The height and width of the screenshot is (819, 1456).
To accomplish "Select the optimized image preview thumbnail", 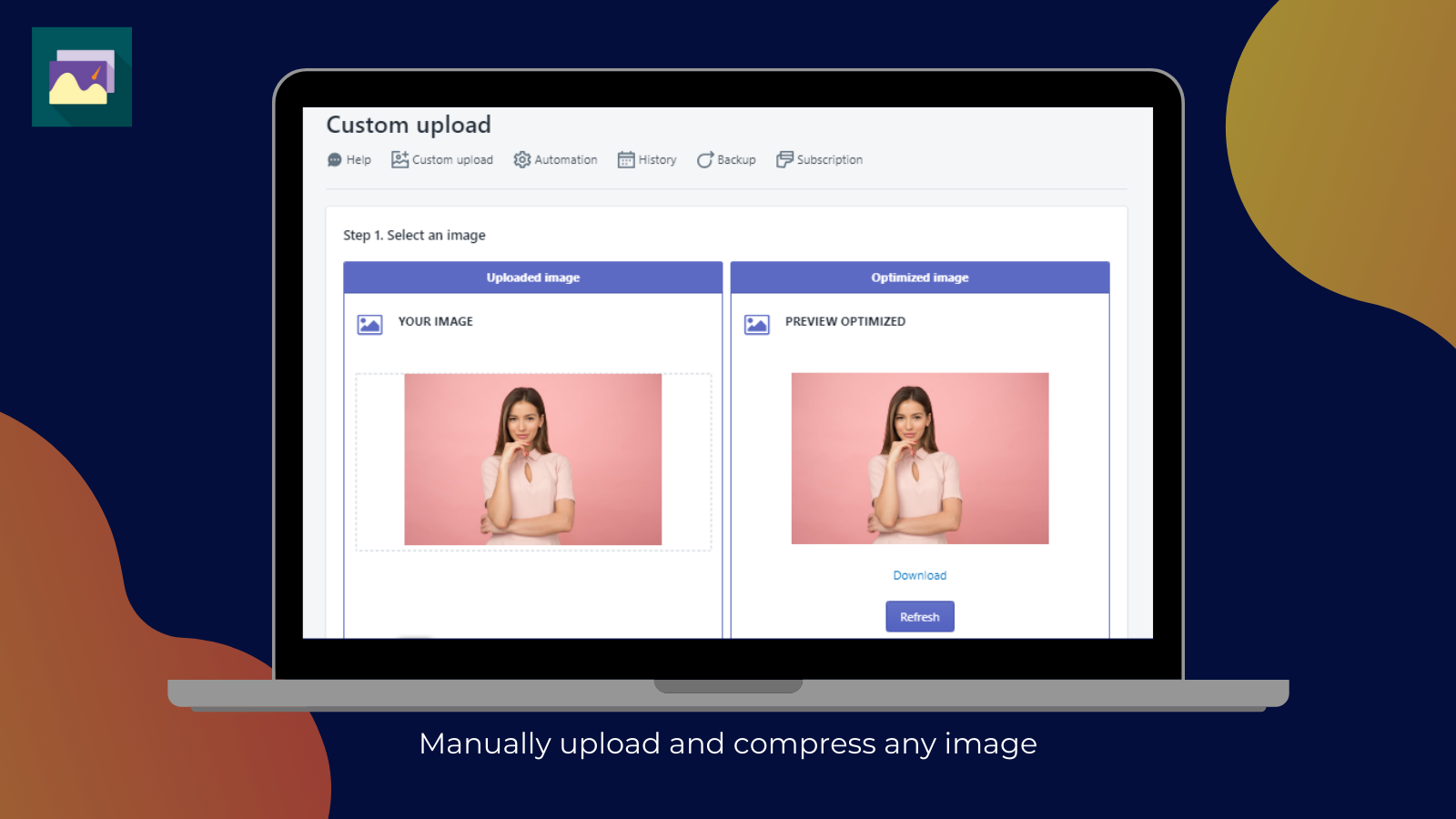I will click(920, 459).
